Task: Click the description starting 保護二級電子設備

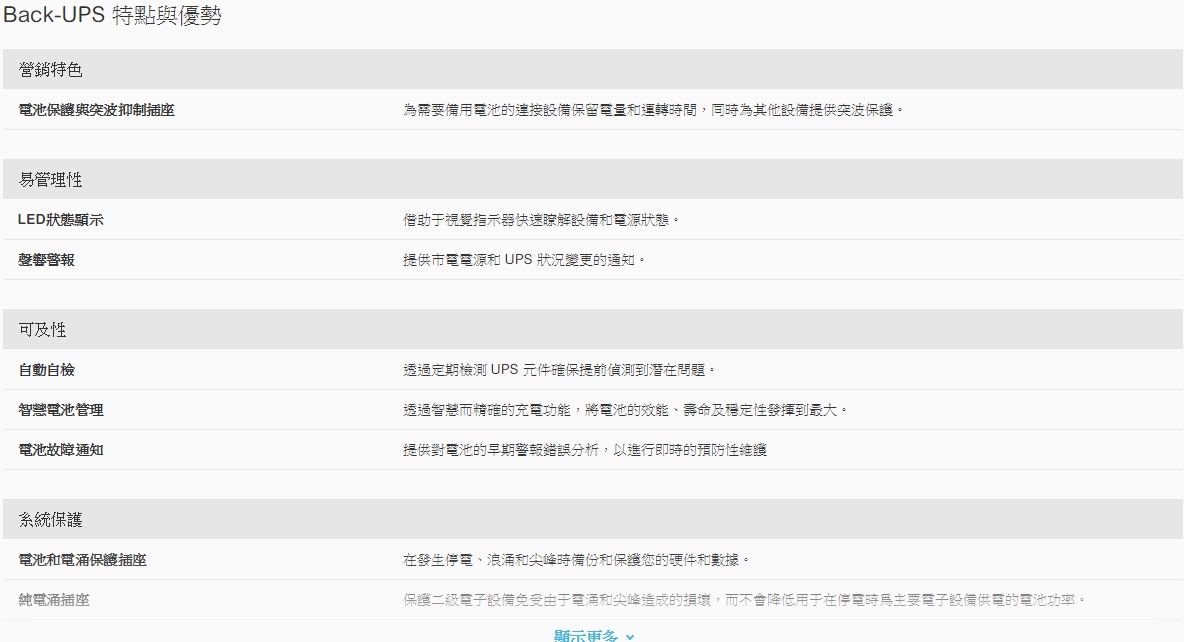Action: tap(745, 600)
